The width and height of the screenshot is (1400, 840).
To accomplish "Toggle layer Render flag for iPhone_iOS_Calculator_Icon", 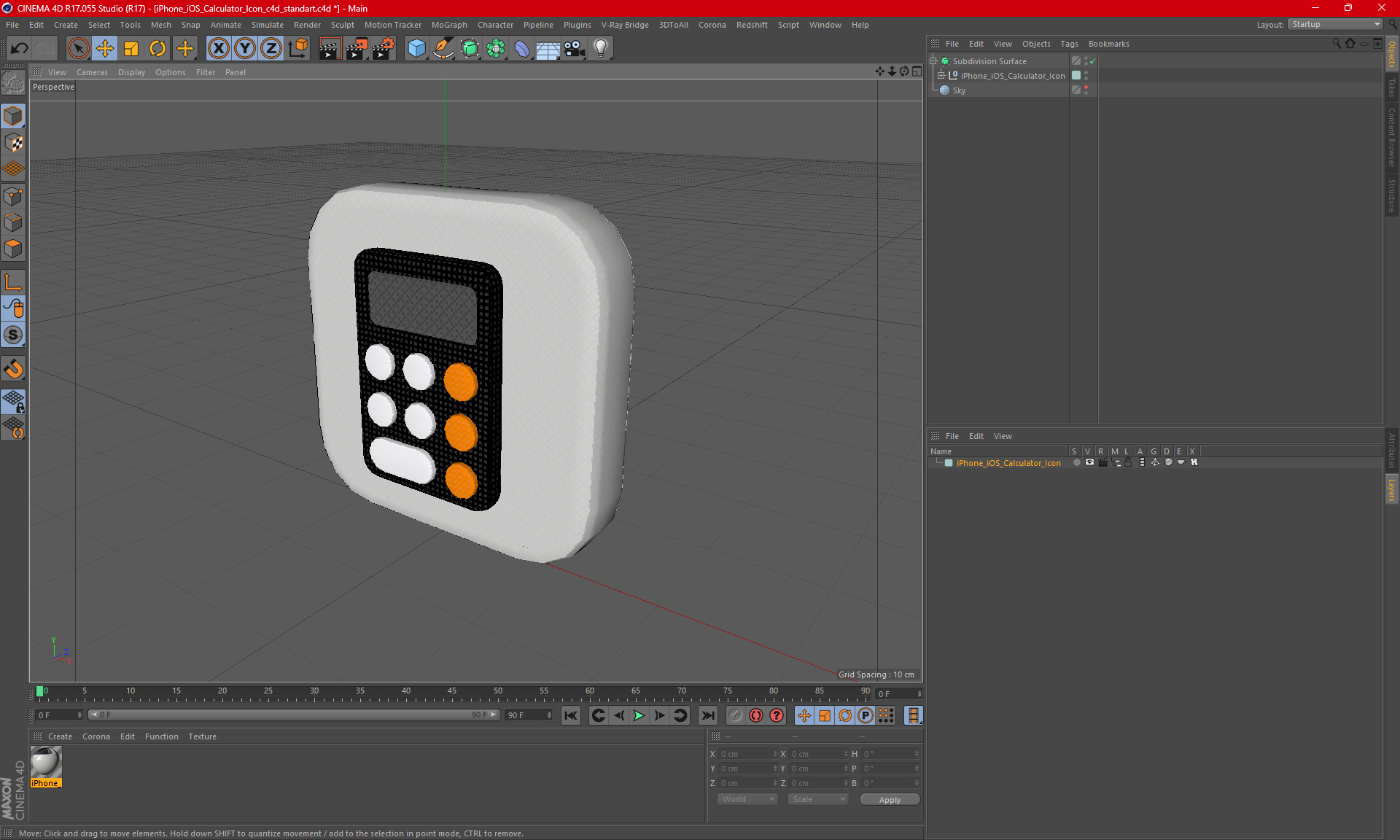I will [x=1102, y=462].
